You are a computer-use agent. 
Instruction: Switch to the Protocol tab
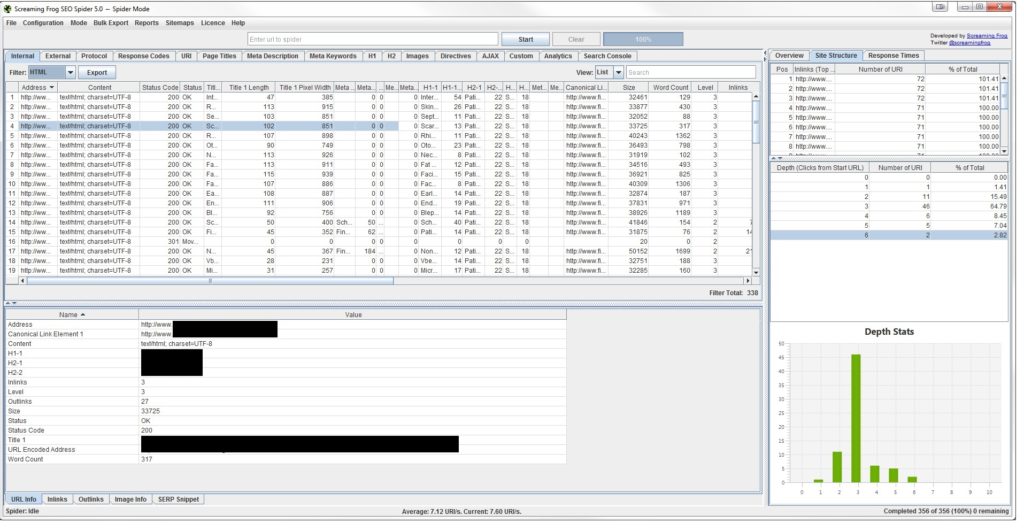point(94,56)
